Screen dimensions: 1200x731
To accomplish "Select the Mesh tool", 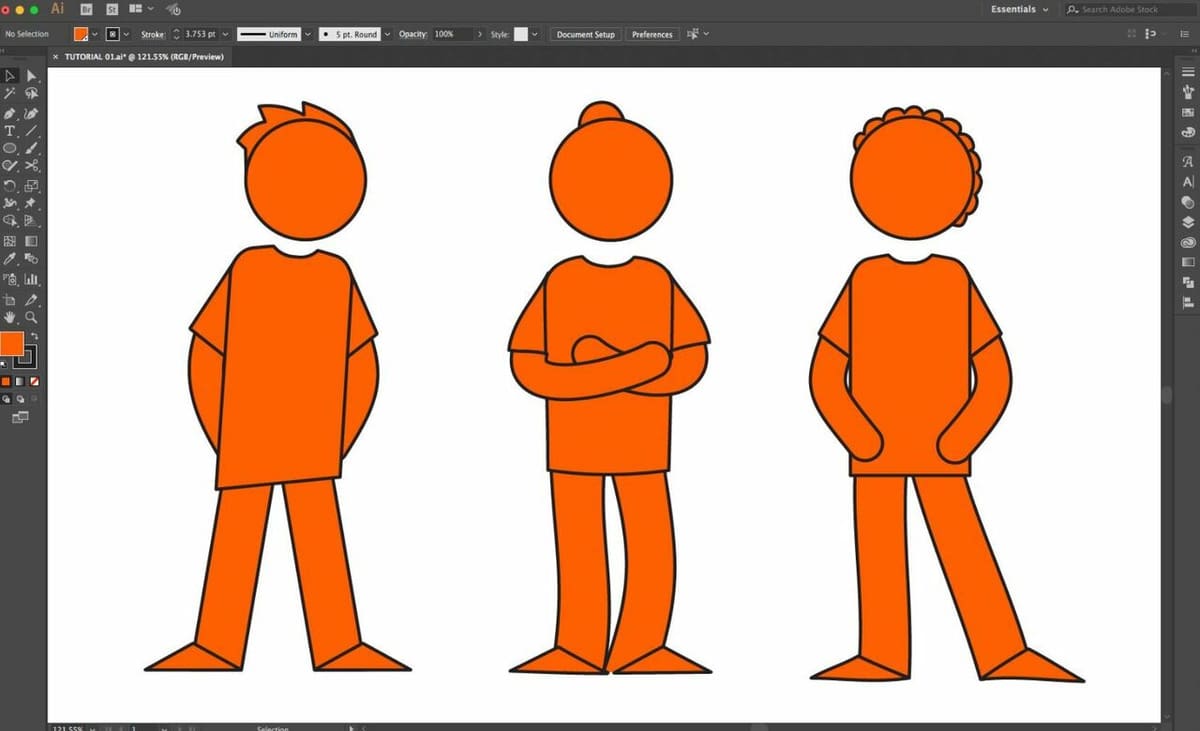I will point(10,241).
